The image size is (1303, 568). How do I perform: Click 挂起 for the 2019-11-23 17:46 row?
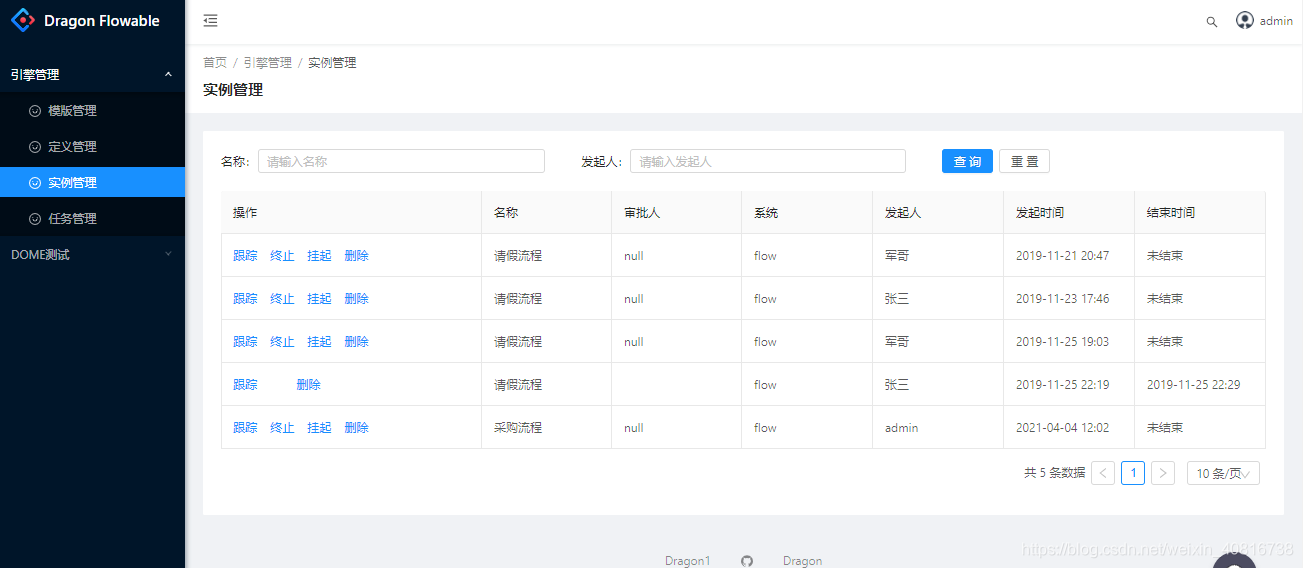tap(319, 299)
